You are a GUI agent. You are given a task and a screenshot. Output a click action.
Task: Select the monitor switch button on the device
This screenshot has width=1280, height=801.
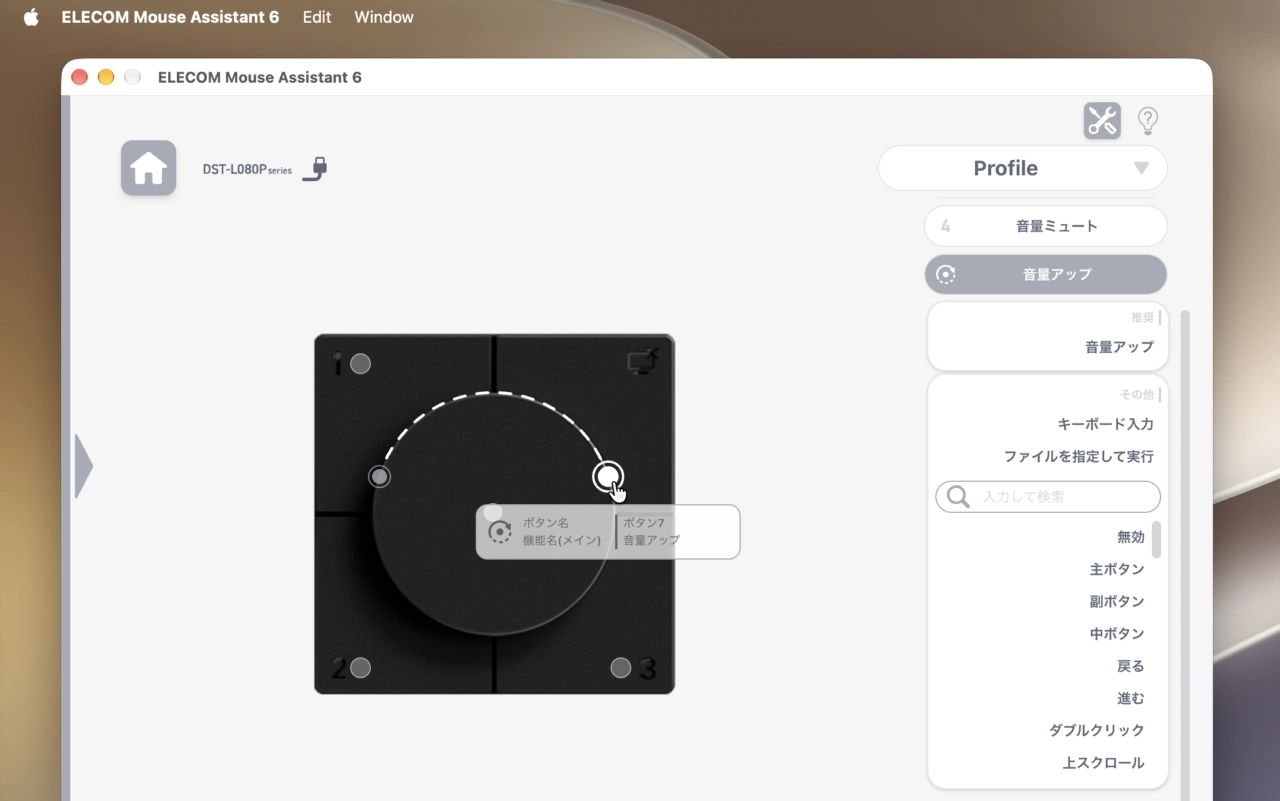643,360
